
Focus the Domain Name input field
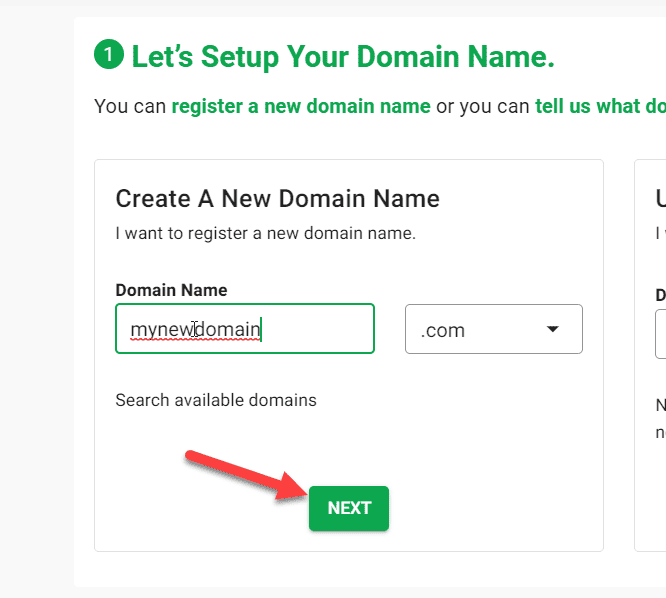[245, 328]
